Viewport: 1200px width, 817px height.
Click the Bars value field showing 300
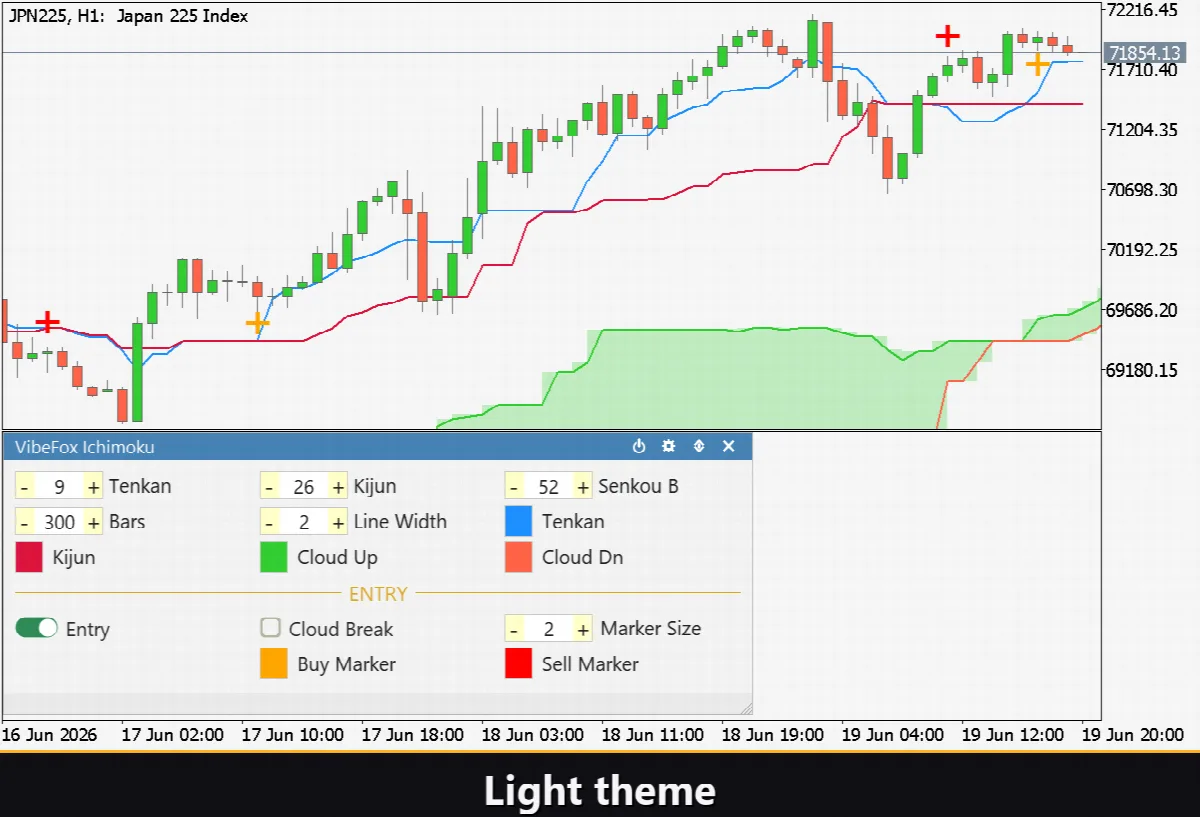(59, 522)
